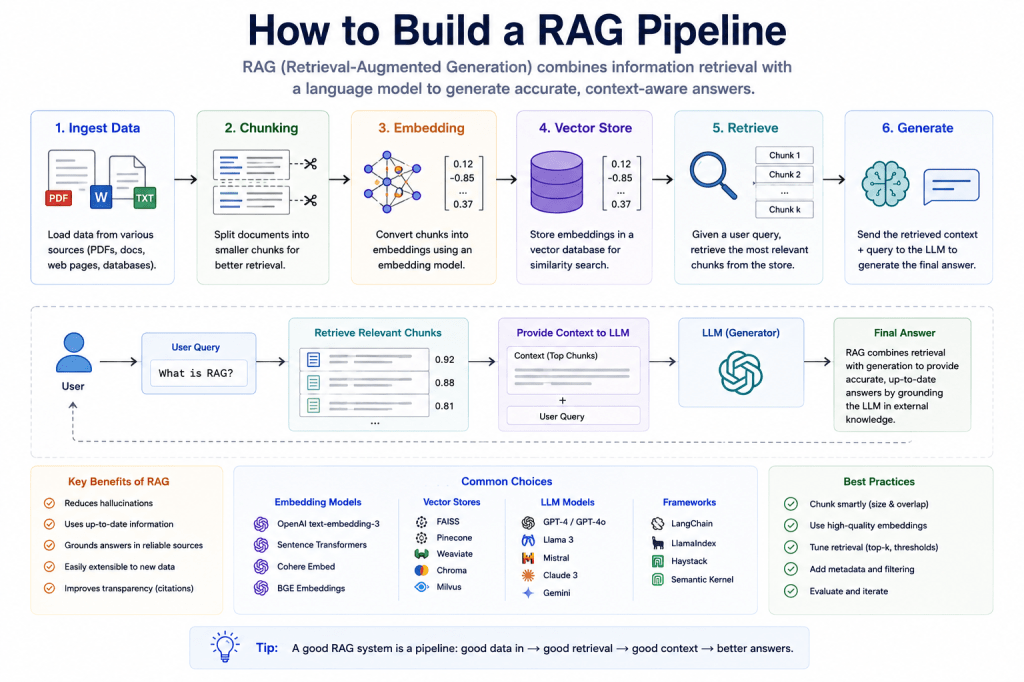
Task: Click the 'Frameworks' column heading
Action: tap(689, 502)
